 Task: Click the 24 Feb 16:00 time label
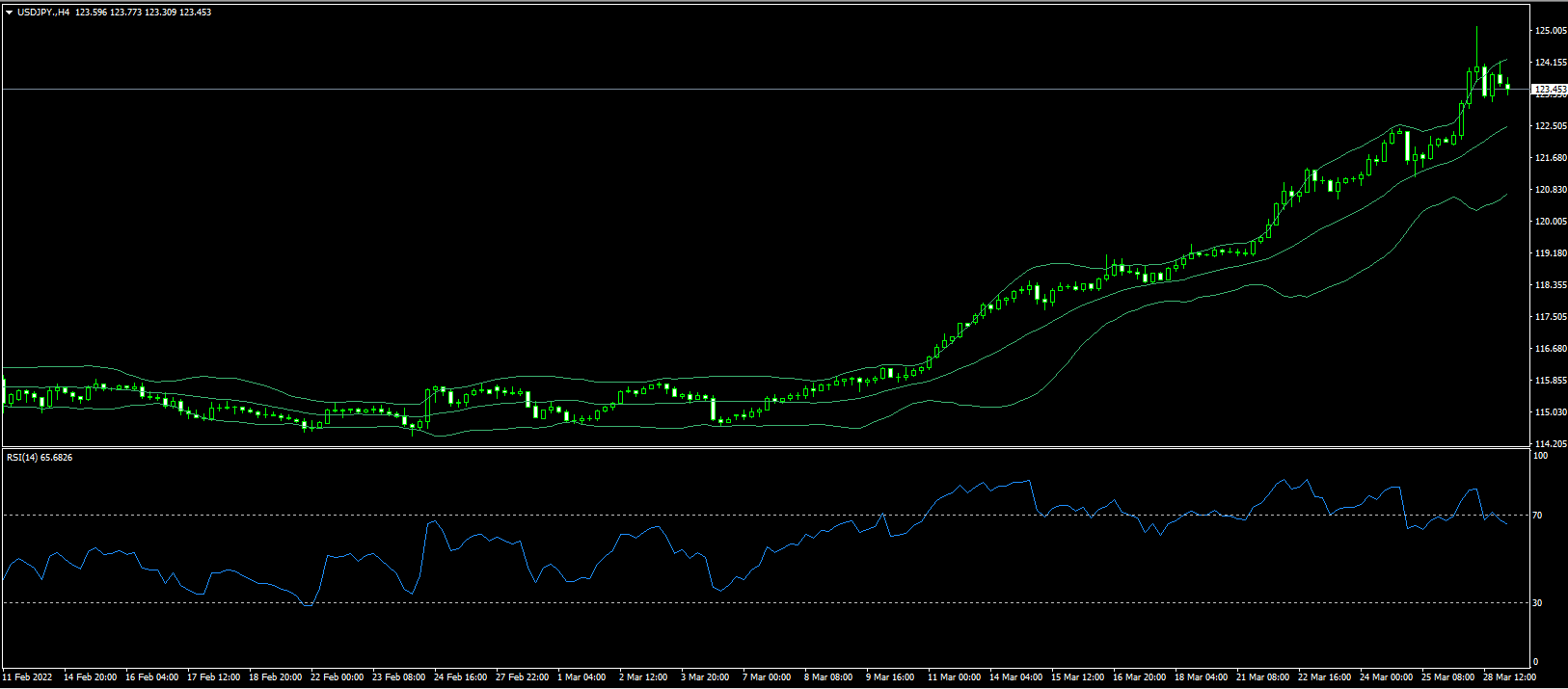(460, 677)
